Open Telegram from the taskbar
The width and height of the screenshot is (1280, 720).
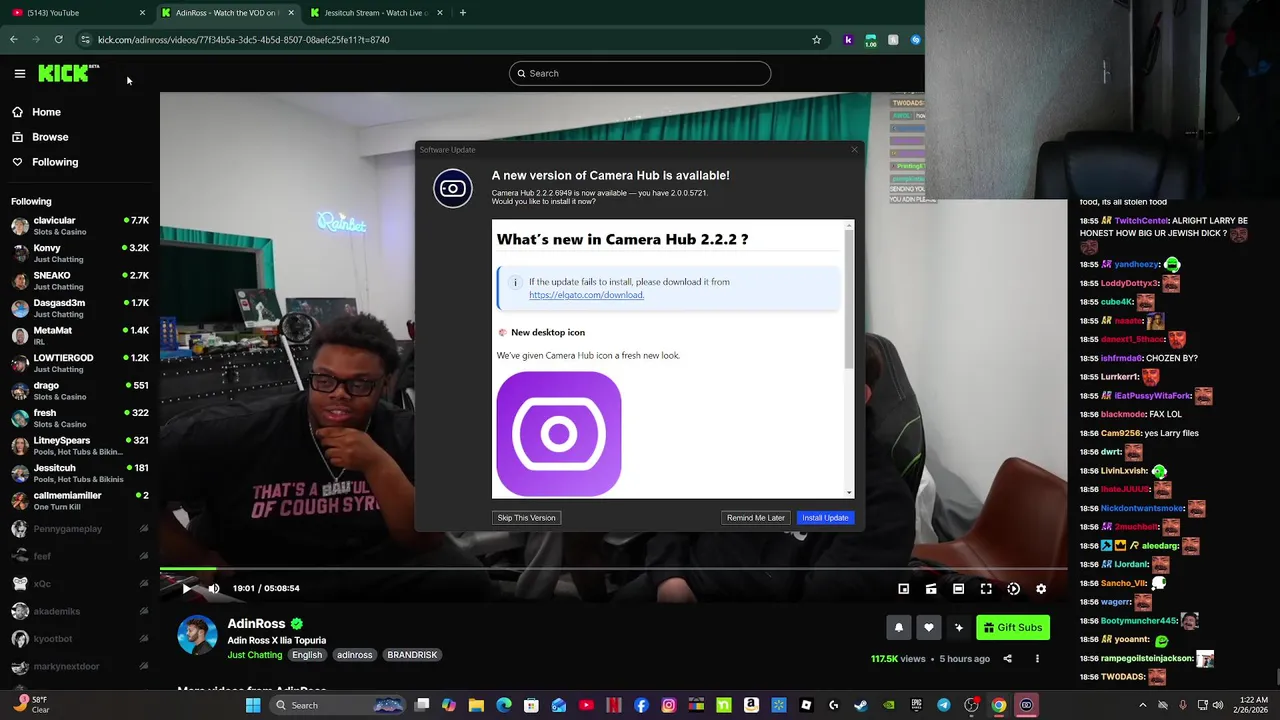[943, 705]
